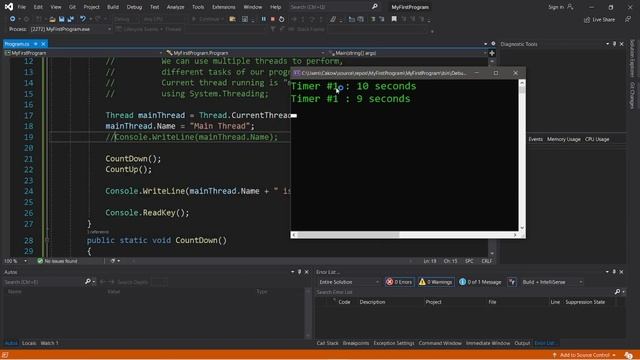The image size is (640, 360).
Task: Close the Program.cs tab
Action: pos(43,44)
